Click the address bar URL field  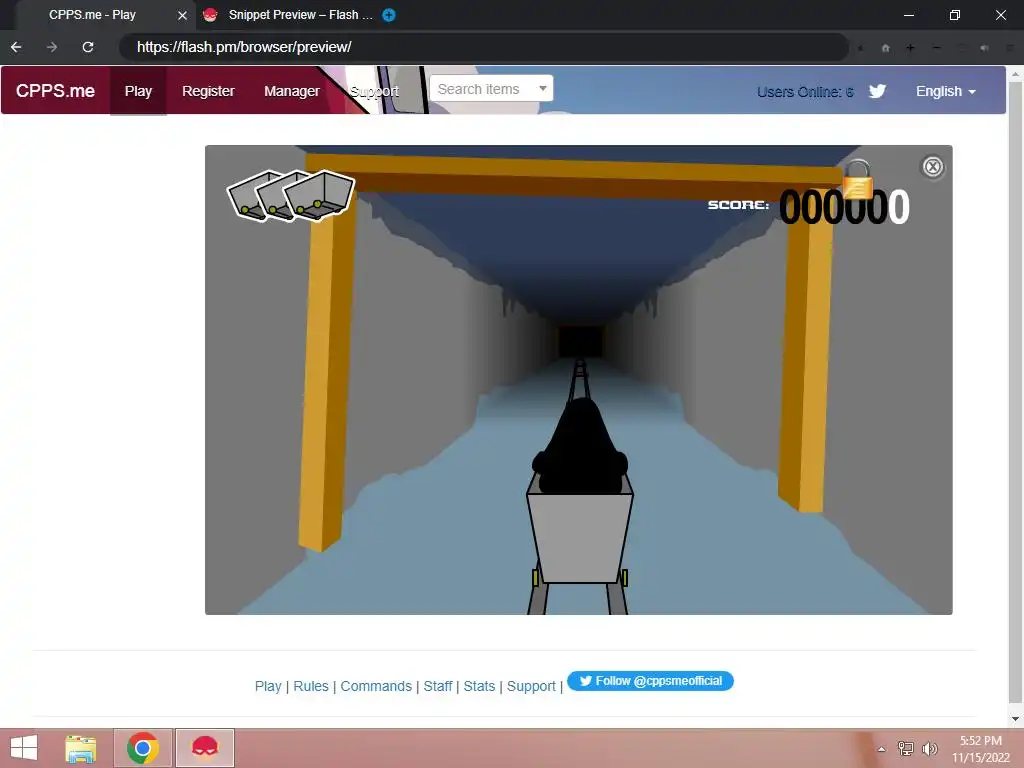[483, 47]
